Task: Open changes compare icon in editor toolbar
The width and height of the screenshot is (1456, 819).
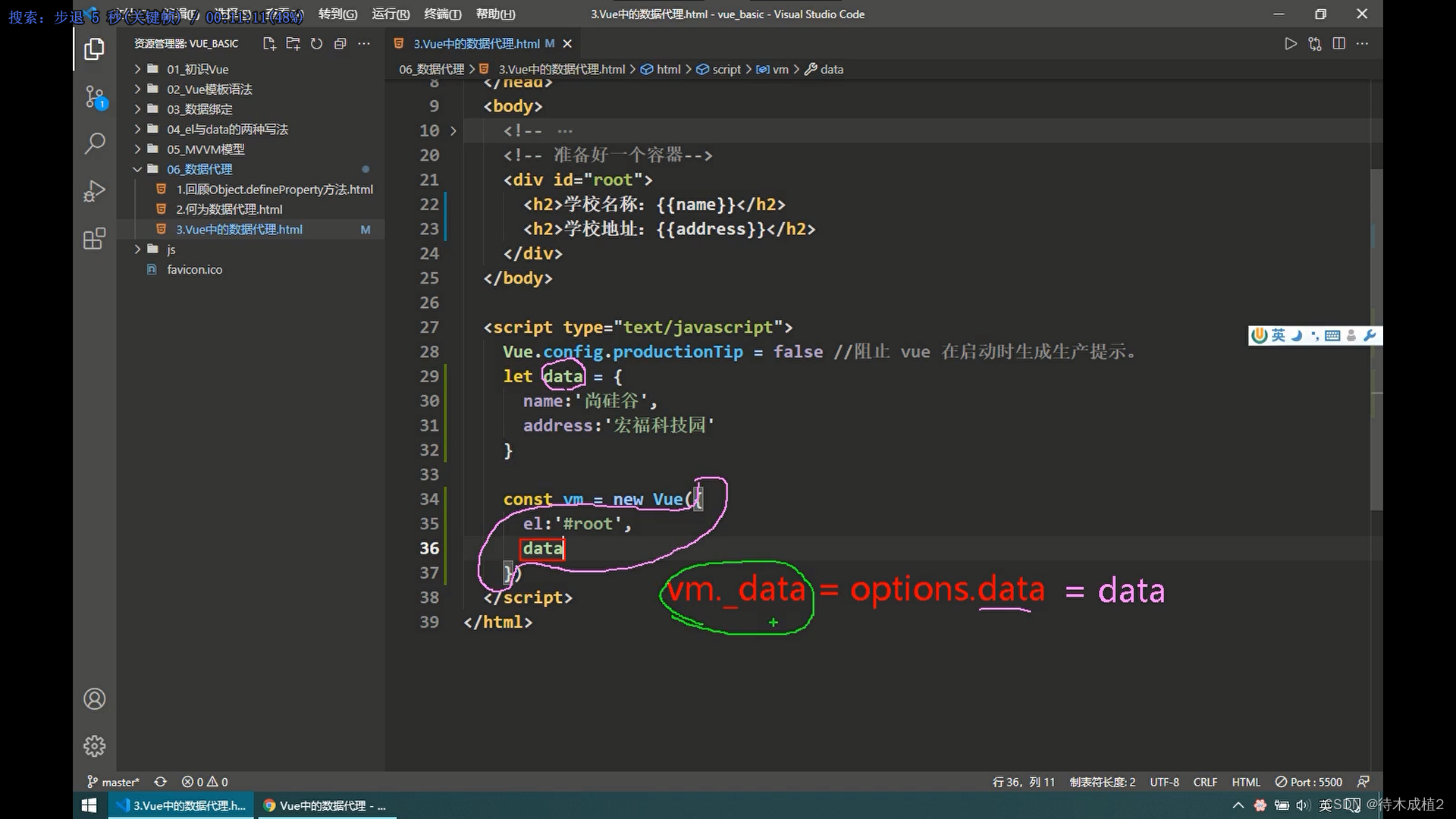Action: (x=1315, y=44)
